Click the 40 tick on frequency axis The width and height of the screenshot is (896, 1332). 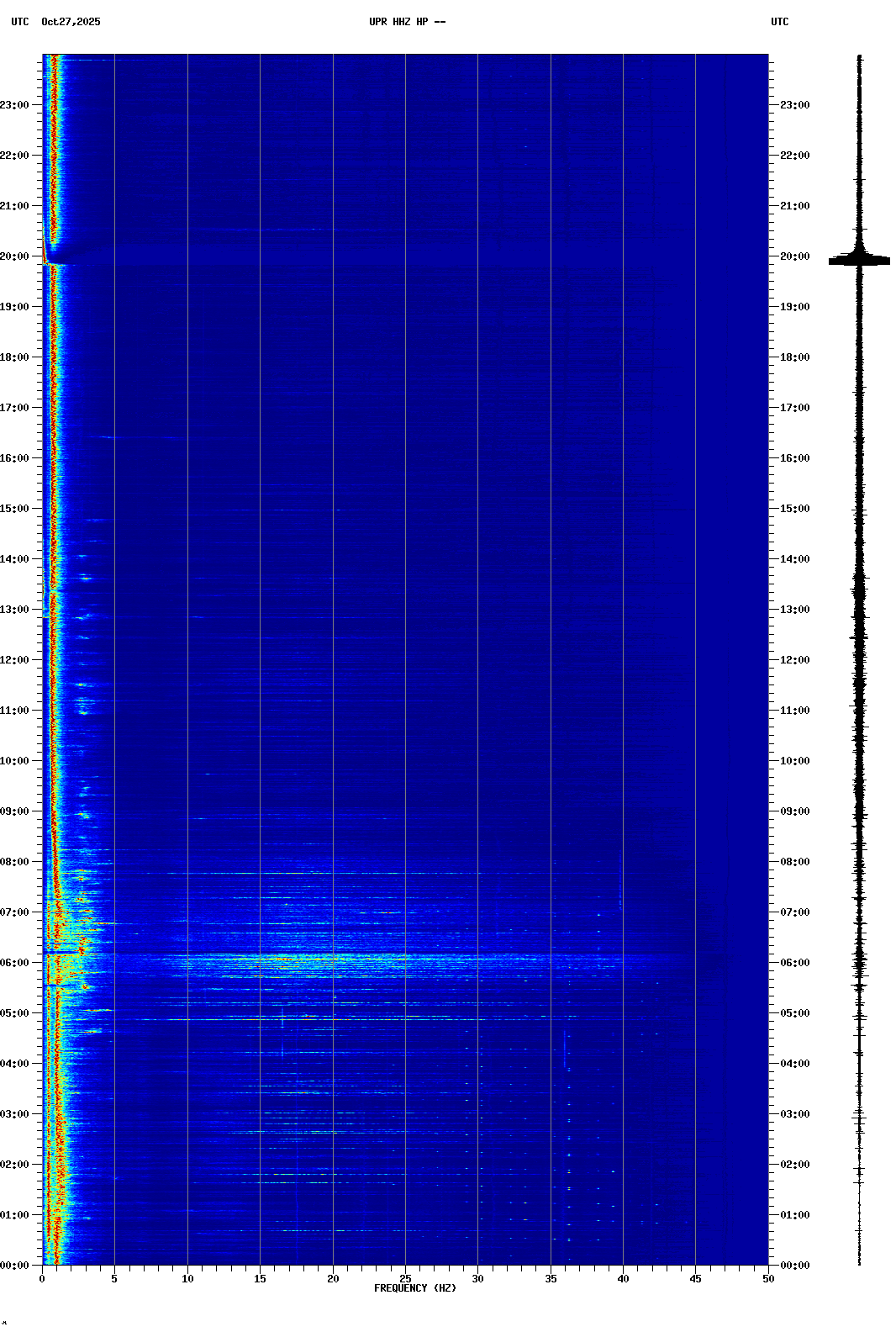(x=623, y=1279)
